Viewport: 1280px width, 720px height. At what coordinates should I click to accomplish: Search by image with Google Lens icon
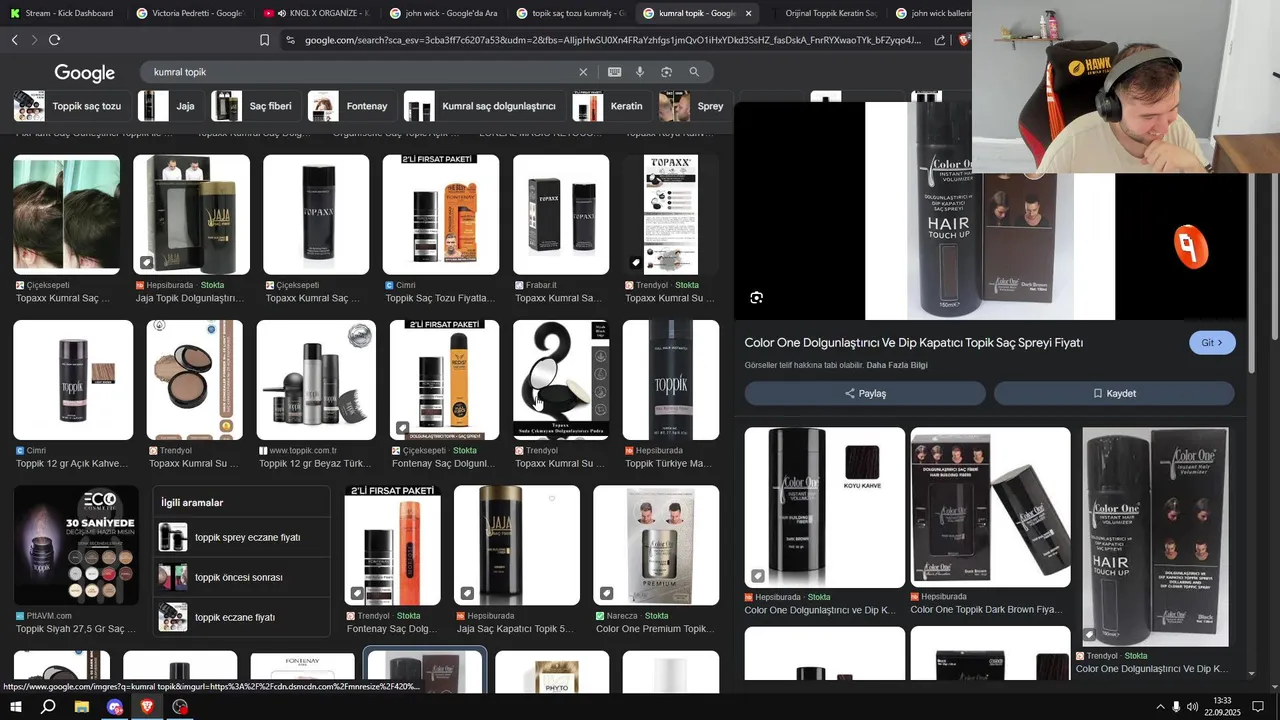pos(666,72)
